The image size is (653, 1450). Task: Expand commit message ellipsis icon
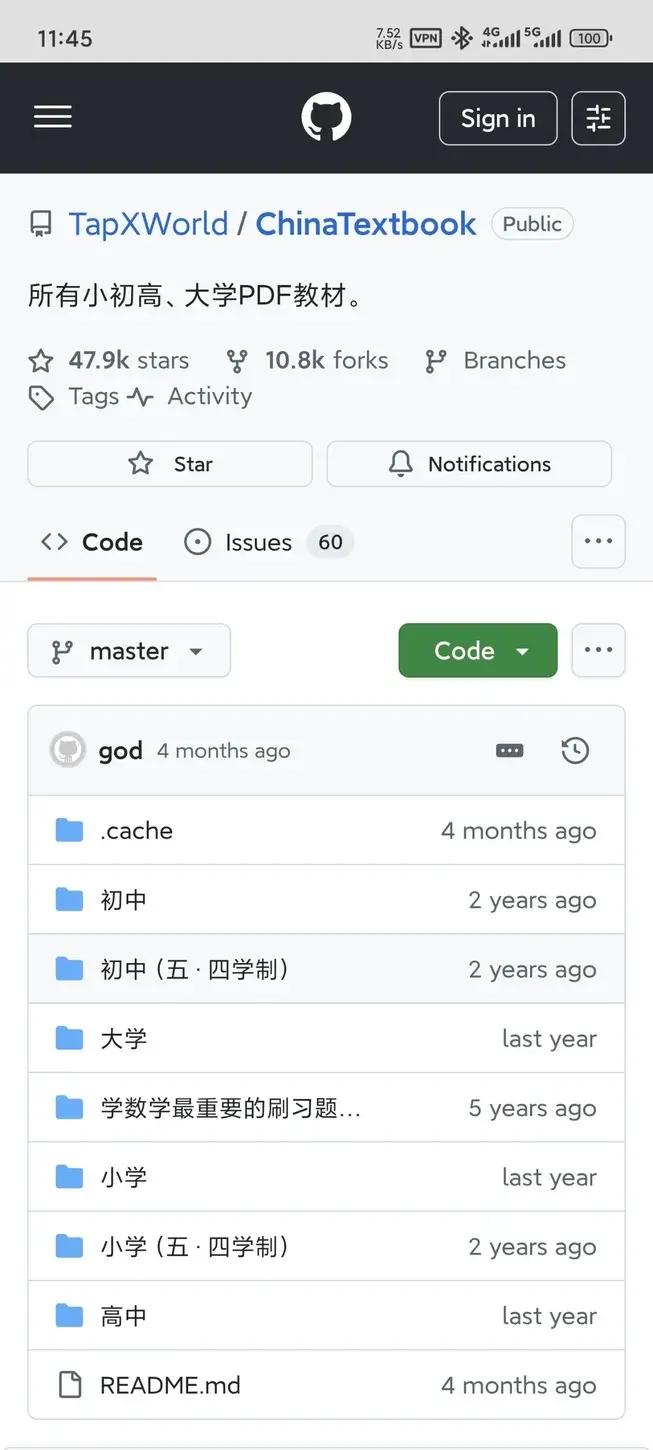tap(509, 751)
